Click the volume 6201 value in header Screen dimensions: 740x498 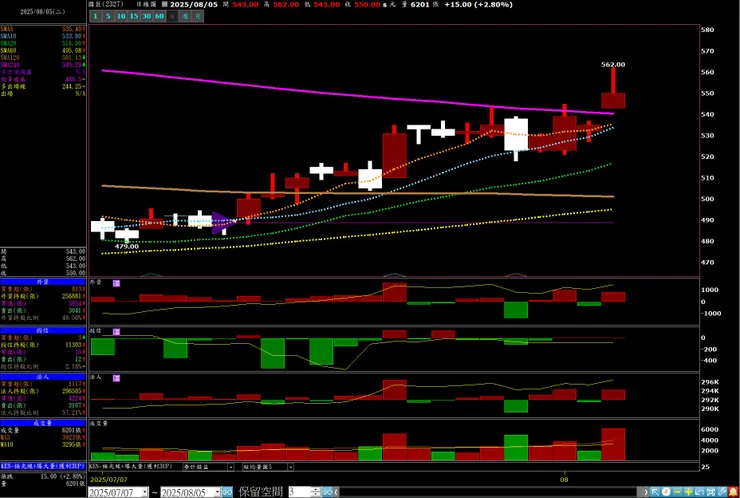pyautogui.click(x=420, y=4)
